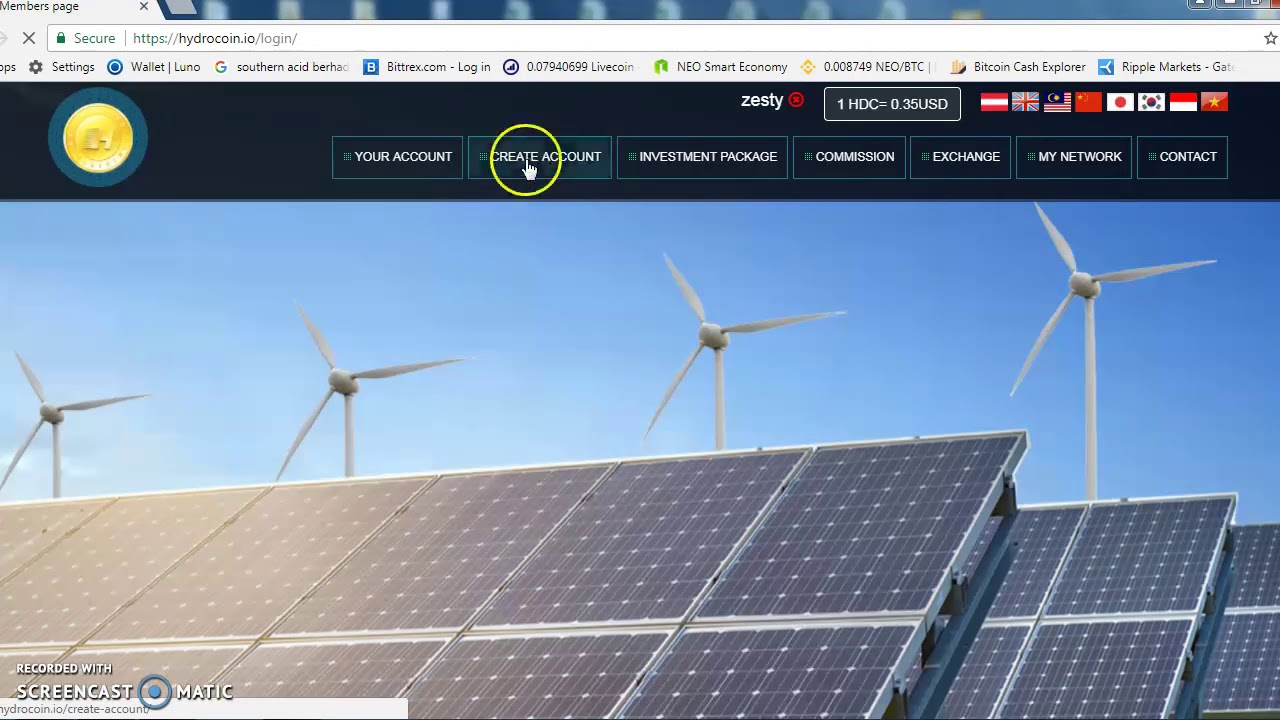
Task: Choose the South Korean flag language
Action: 1152,102
